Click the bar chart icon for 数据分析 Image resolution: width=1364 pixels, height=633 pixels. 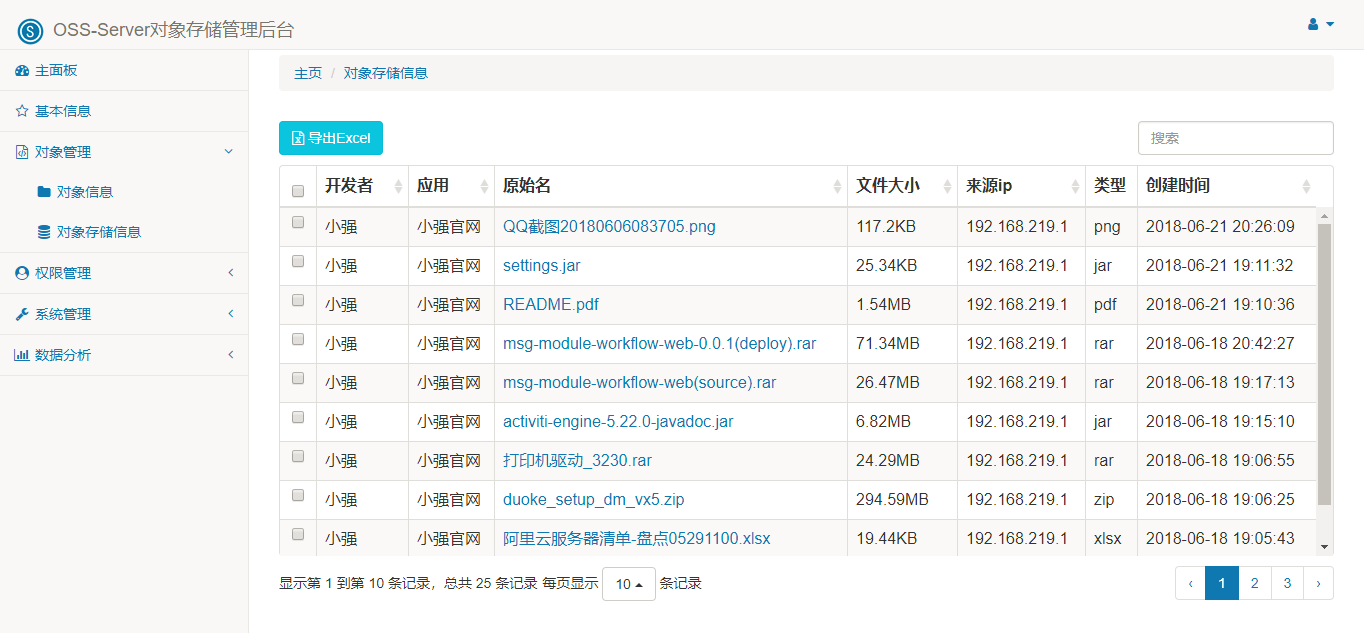pos(22,355)
